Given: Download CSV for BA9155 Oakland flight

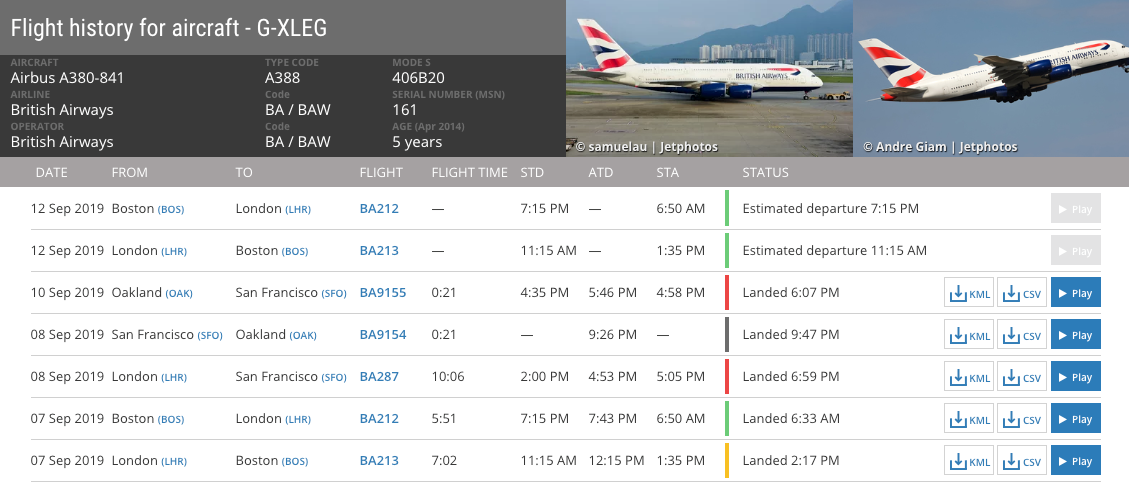Looking at the screenshot, I should point(1022,293).
